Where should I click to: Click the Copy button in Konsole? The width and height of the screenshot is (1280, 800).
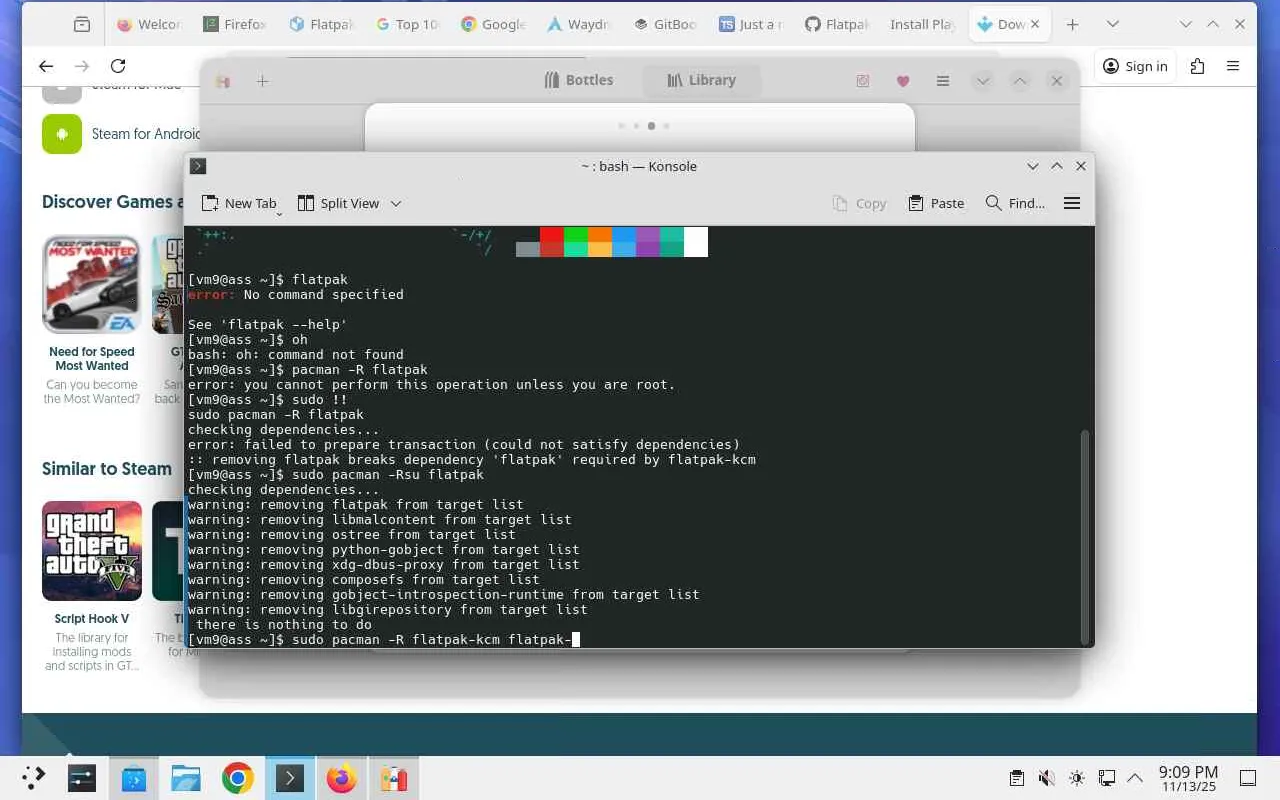pos(859,203)
